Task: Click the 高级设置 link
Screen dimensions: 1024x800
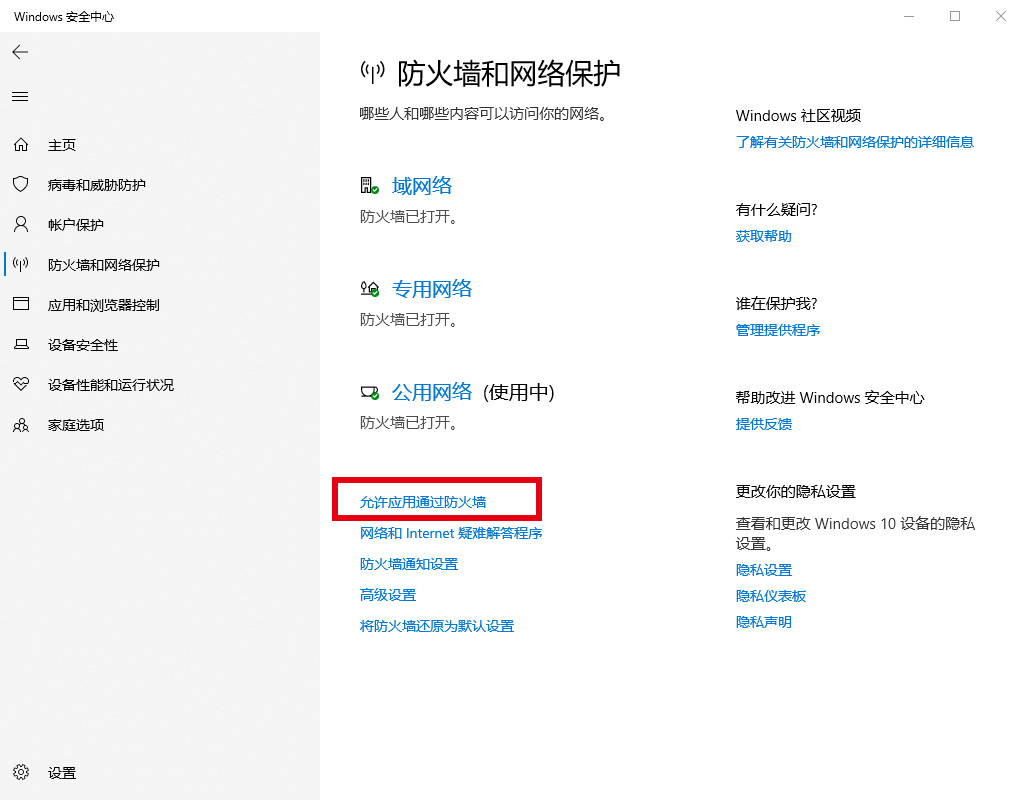Action: tap(388, 595)
